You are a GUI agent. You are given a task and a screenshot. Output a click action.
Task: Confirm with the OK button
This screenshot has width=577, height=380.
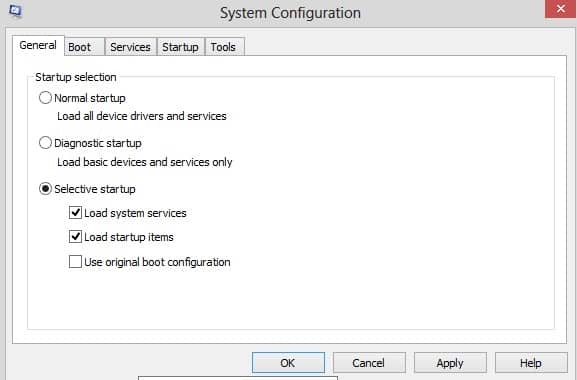pos(288,363)
